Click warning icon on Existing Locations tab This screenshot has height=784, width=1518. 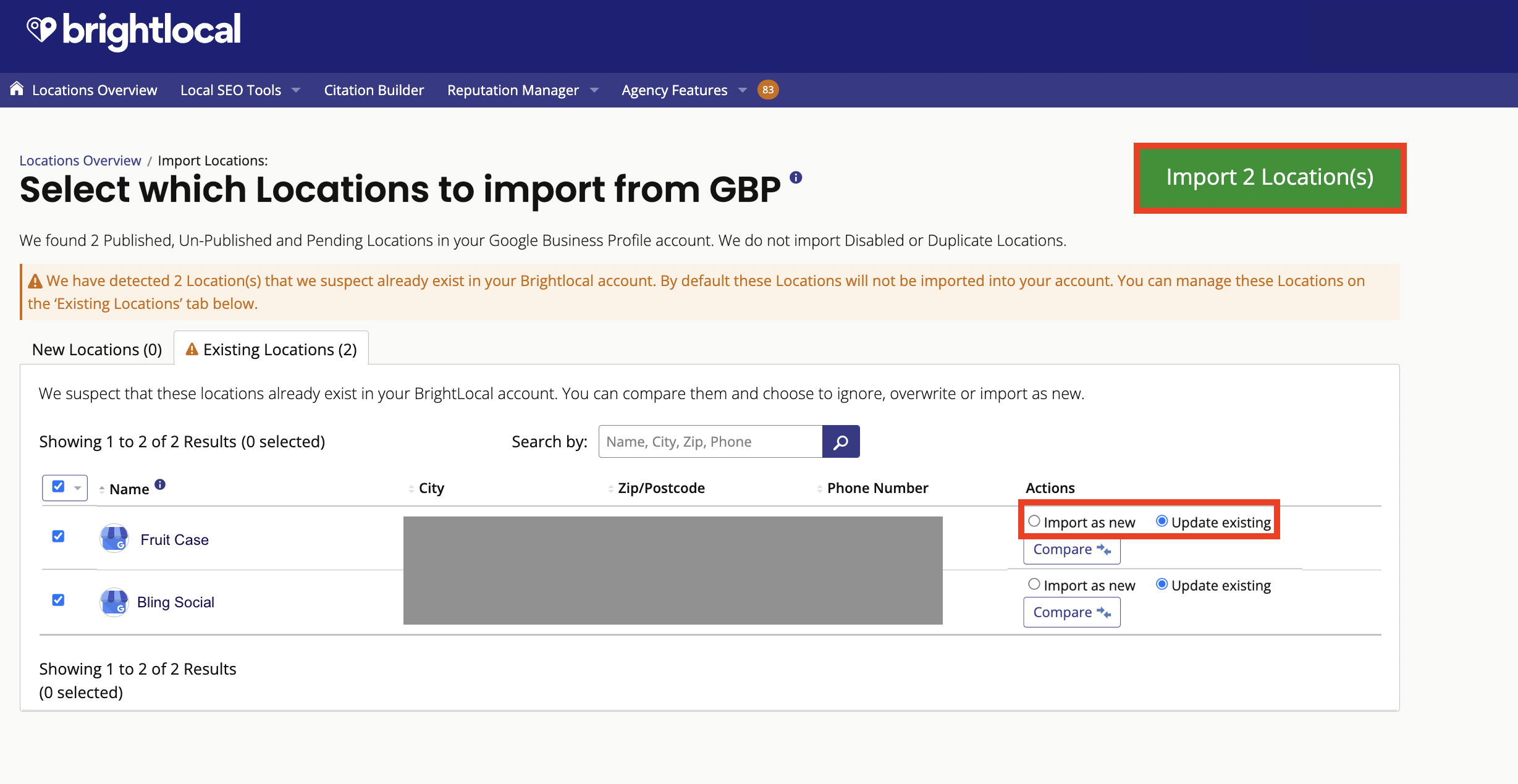coord(192,349)
